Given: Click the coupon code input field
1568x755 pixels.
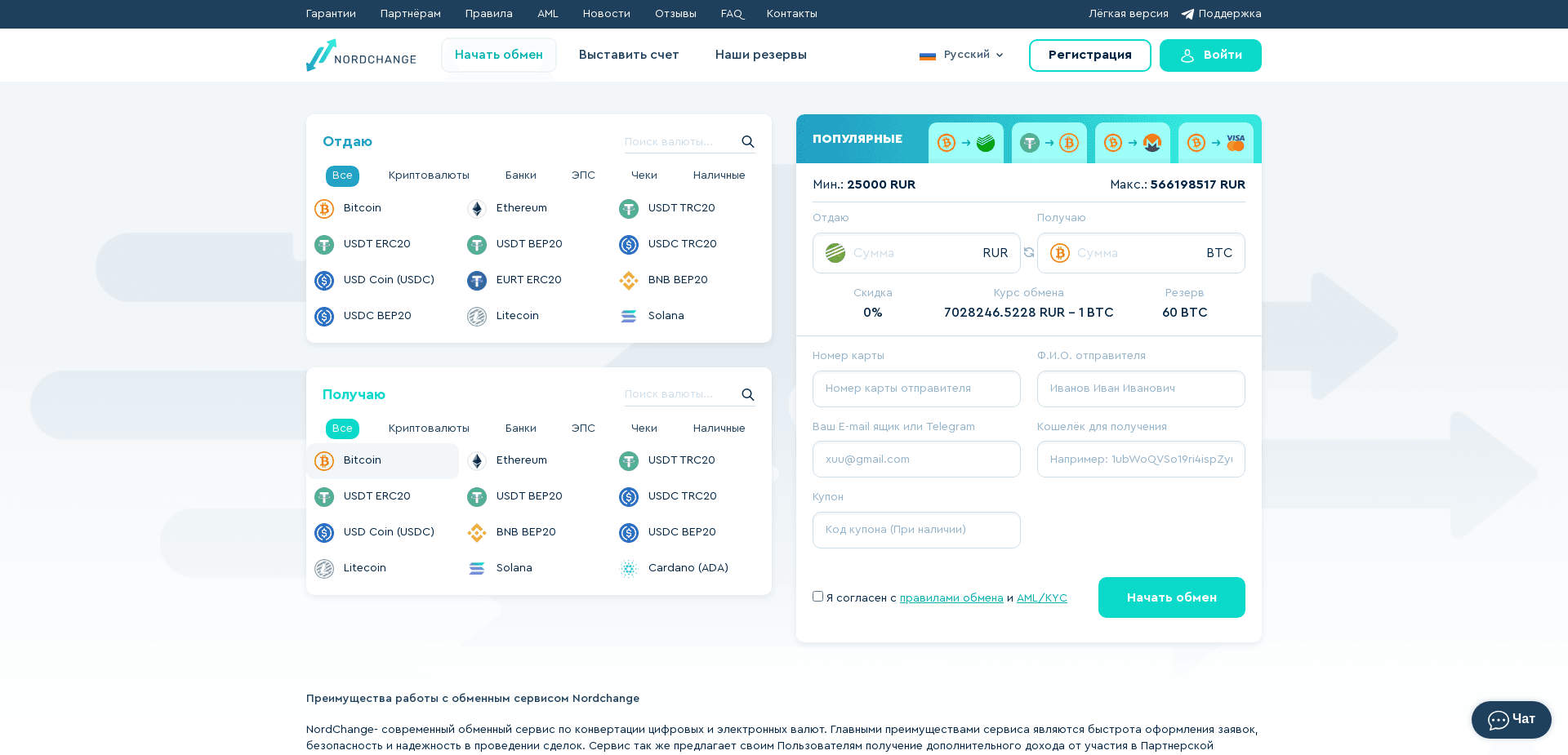Looking at the screenshot, I should [915, 530].
